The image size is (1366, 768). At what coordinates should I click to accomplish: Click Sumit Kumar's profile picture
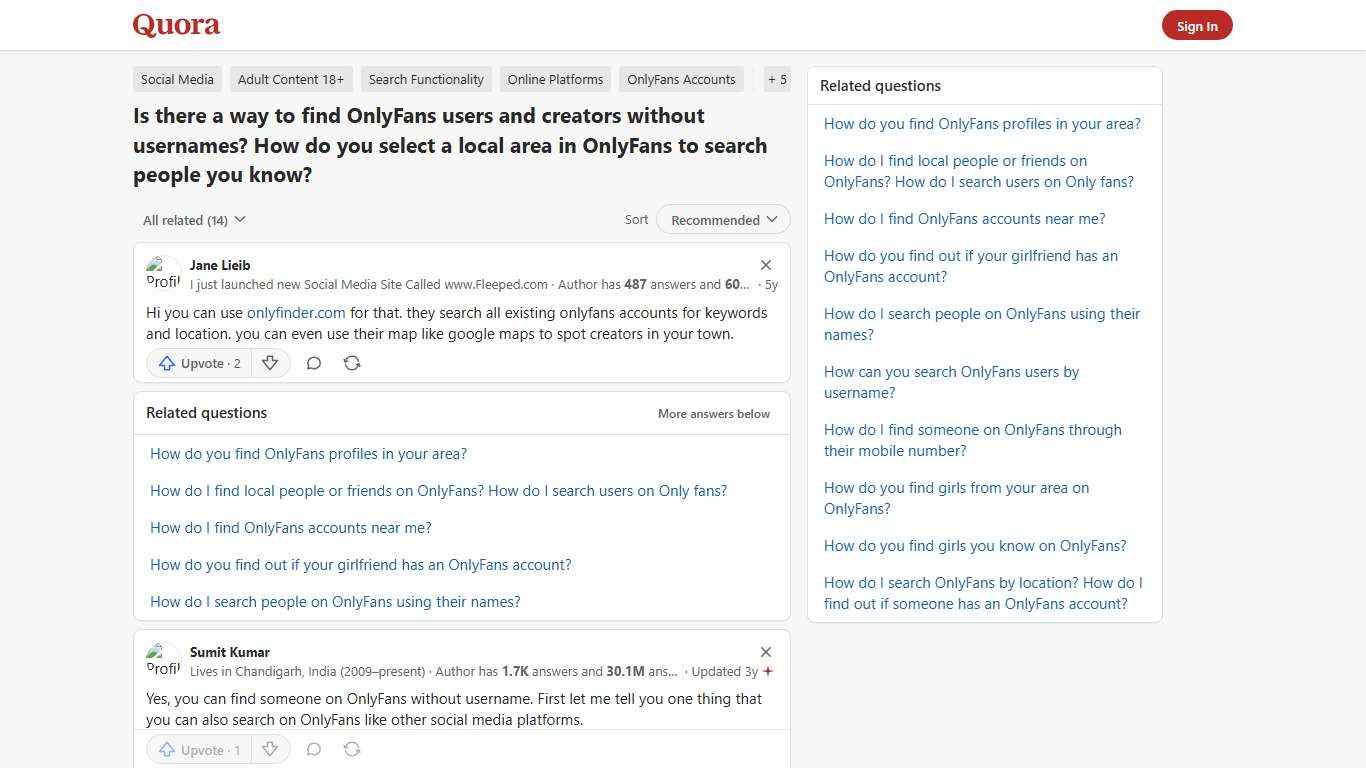(163, 659)
